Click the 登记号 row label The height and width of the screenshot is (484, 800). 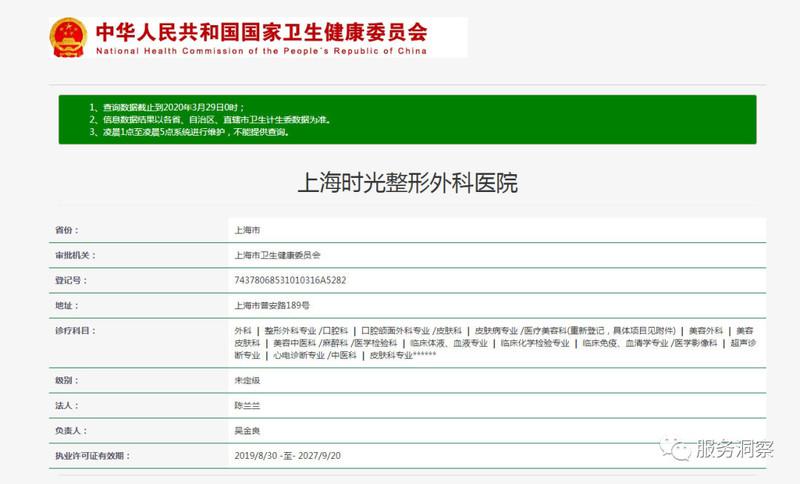pos(70,280)
